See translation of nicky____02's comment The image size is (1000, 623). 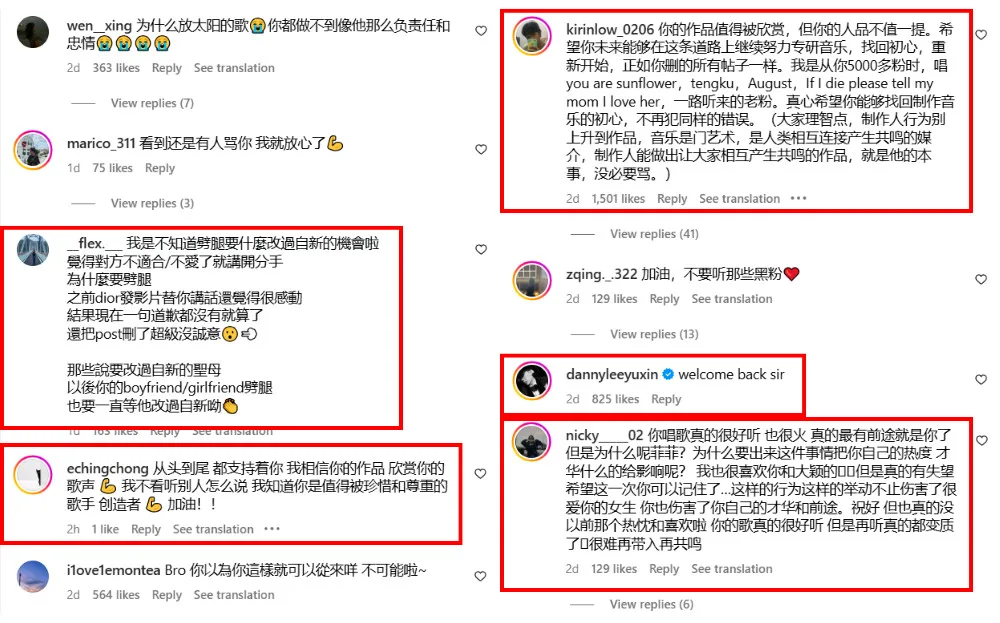click(x=732, y=568)
